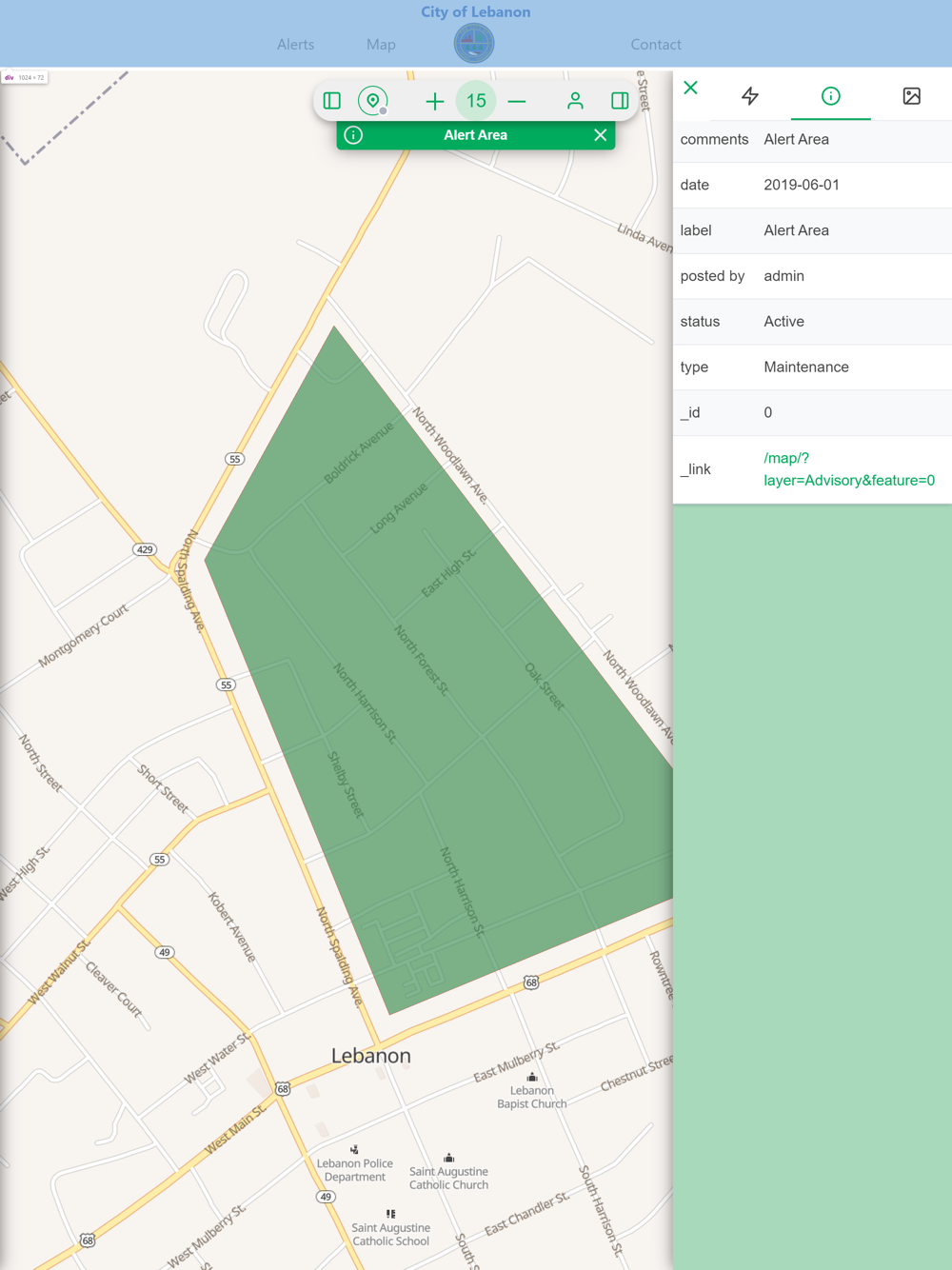Toggle the right sidebar panel
This screenshot has width=952, height=1270.
(620, 101)
